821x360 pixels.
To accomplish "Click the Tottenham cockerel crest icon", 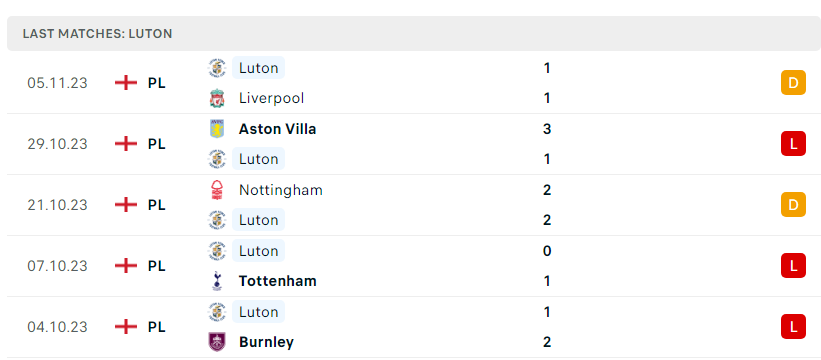I will (x=216, y=281).
